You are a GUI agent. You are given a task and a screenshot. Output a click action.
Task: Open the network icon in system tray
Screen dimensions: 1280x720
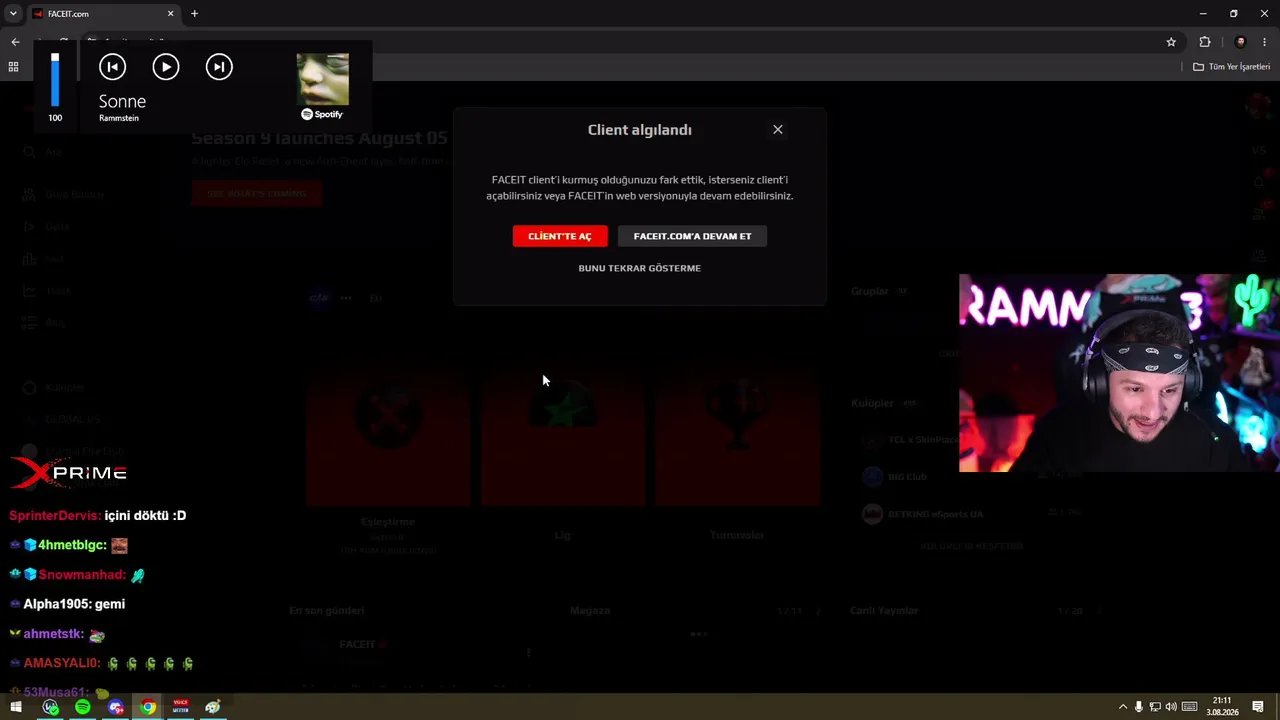(1155, 707)
